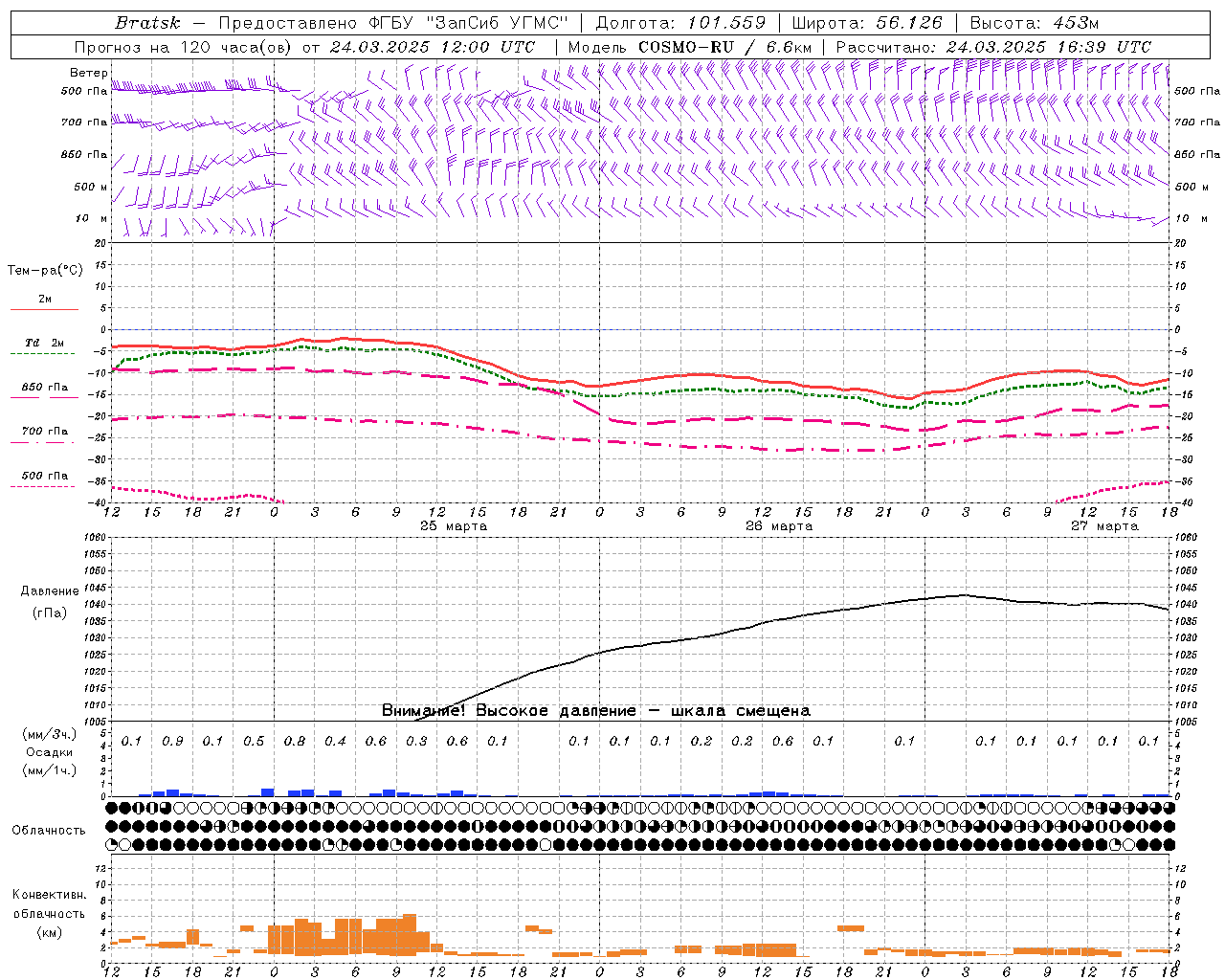Select the "Модель COSMO-RU / 6.6км" label

pos(690,47)
